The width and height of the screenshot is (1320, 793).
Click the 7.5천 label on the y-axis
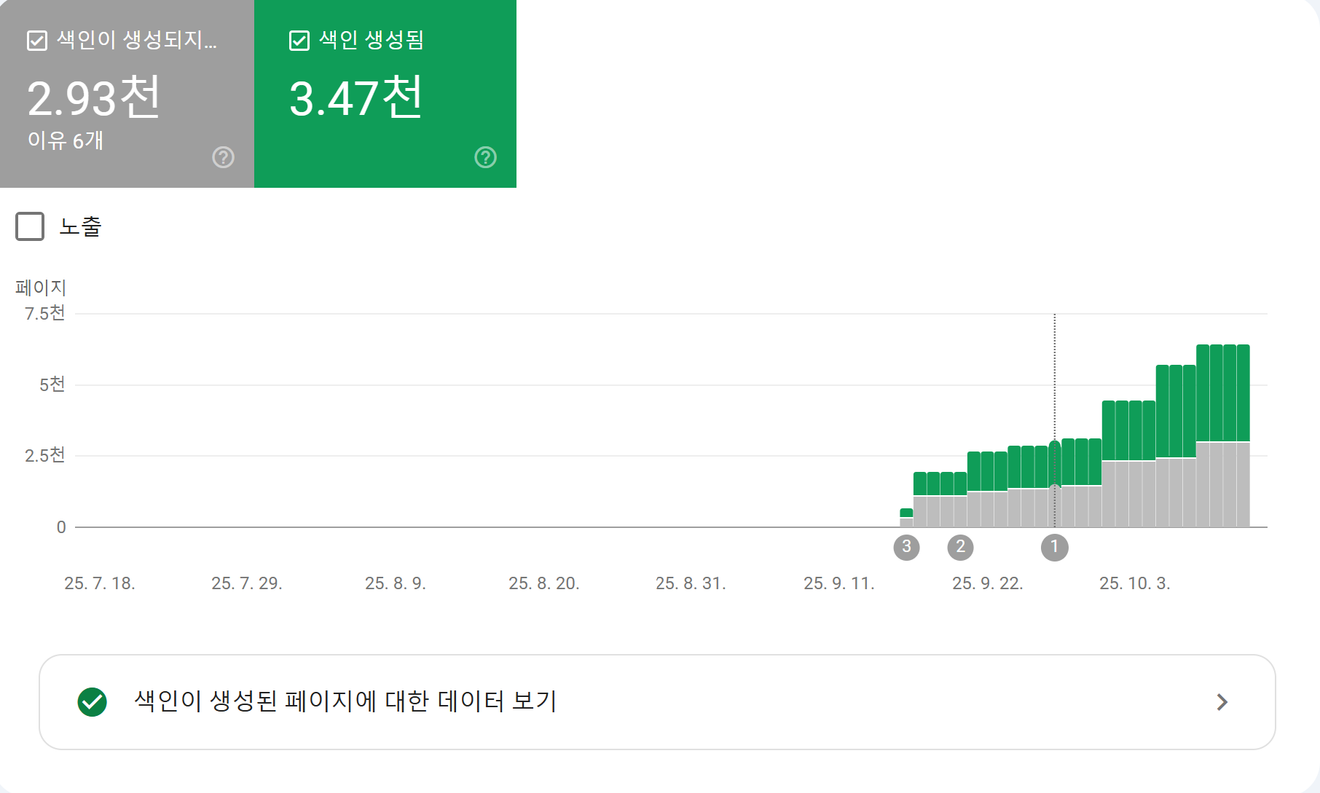click(x=45, y=313)
